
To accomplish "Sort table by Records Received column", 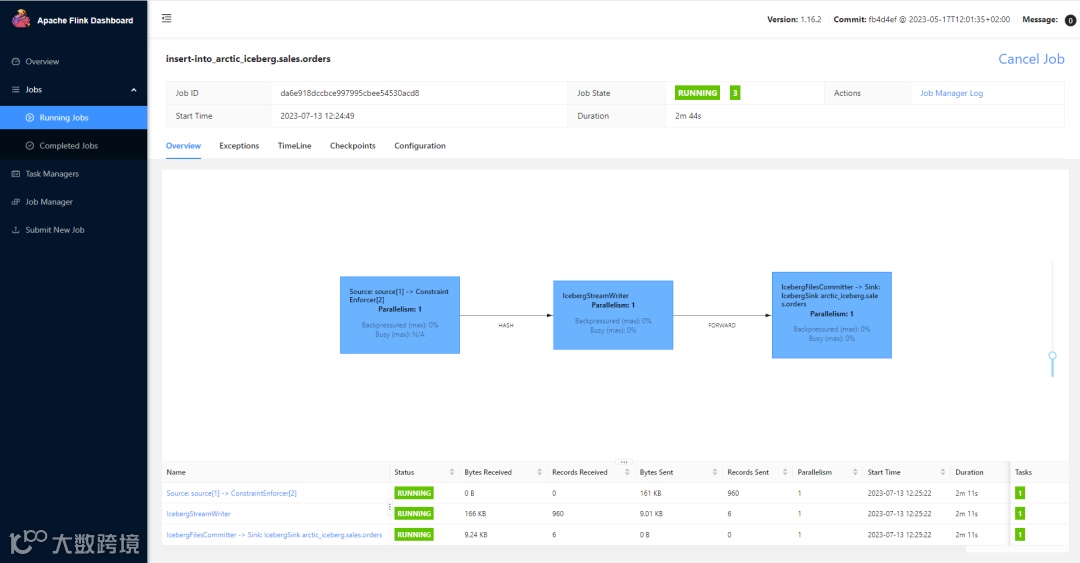I will point(627,472).
